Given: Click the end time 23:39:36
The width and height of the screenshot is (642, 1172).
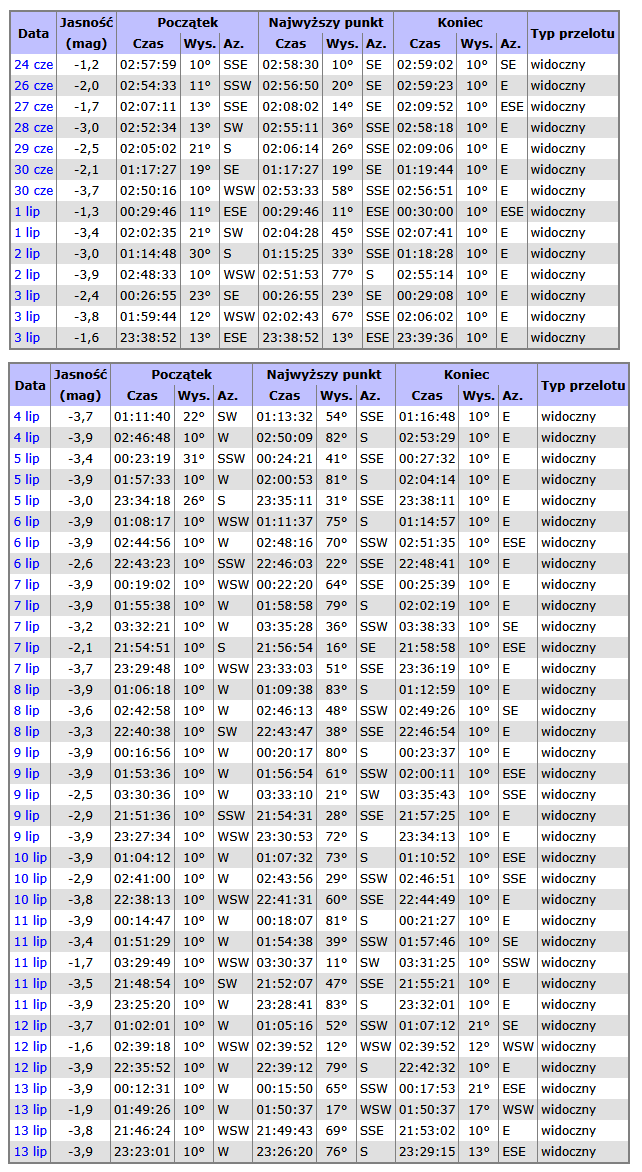Looking at the screenshot, I should click(425, 337).
